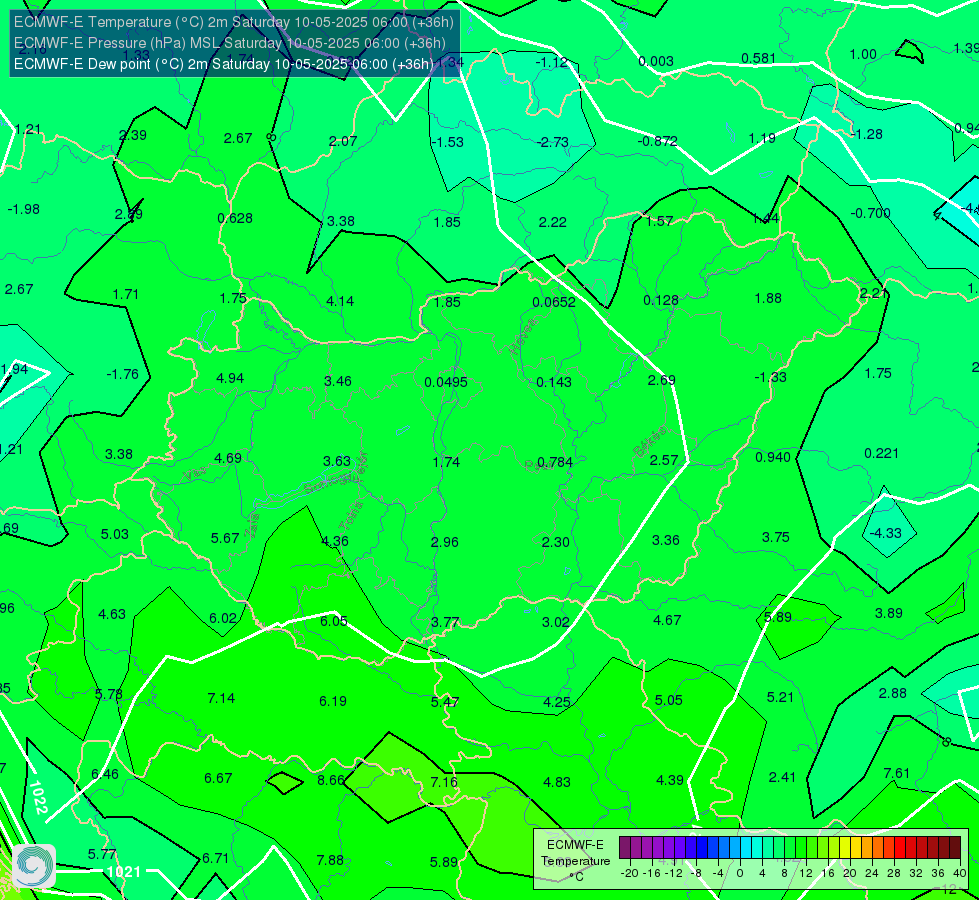
Task: Click the -0.700 dew point value
Action: [x=870, y=214]
